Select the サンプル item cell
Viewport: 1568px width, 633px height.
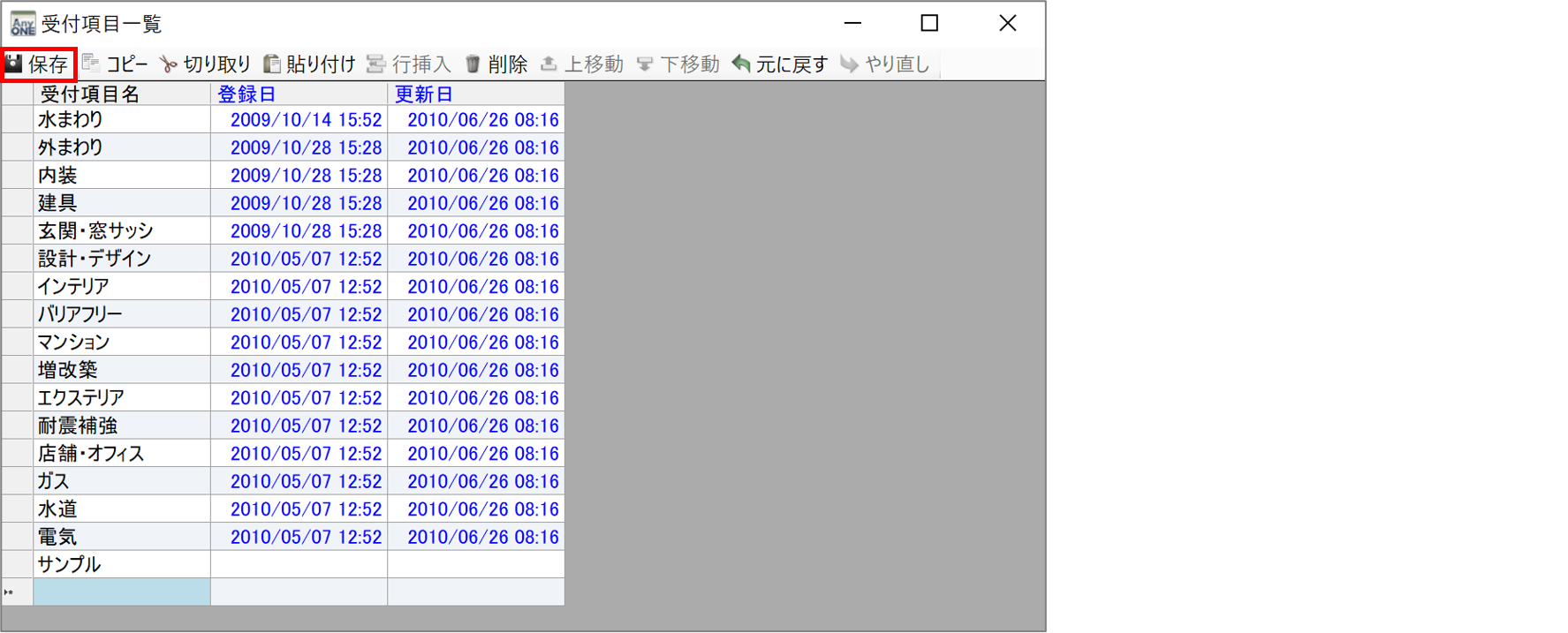[x=121, y=565]
